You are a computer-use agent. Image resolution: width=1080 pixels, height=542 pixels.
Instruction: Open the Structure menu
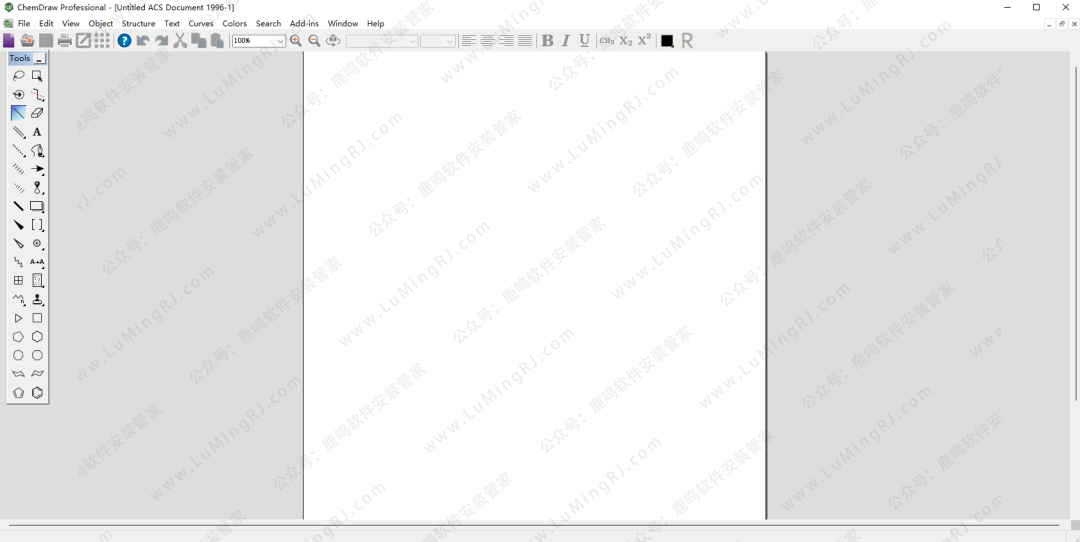[x=138, y=23]
